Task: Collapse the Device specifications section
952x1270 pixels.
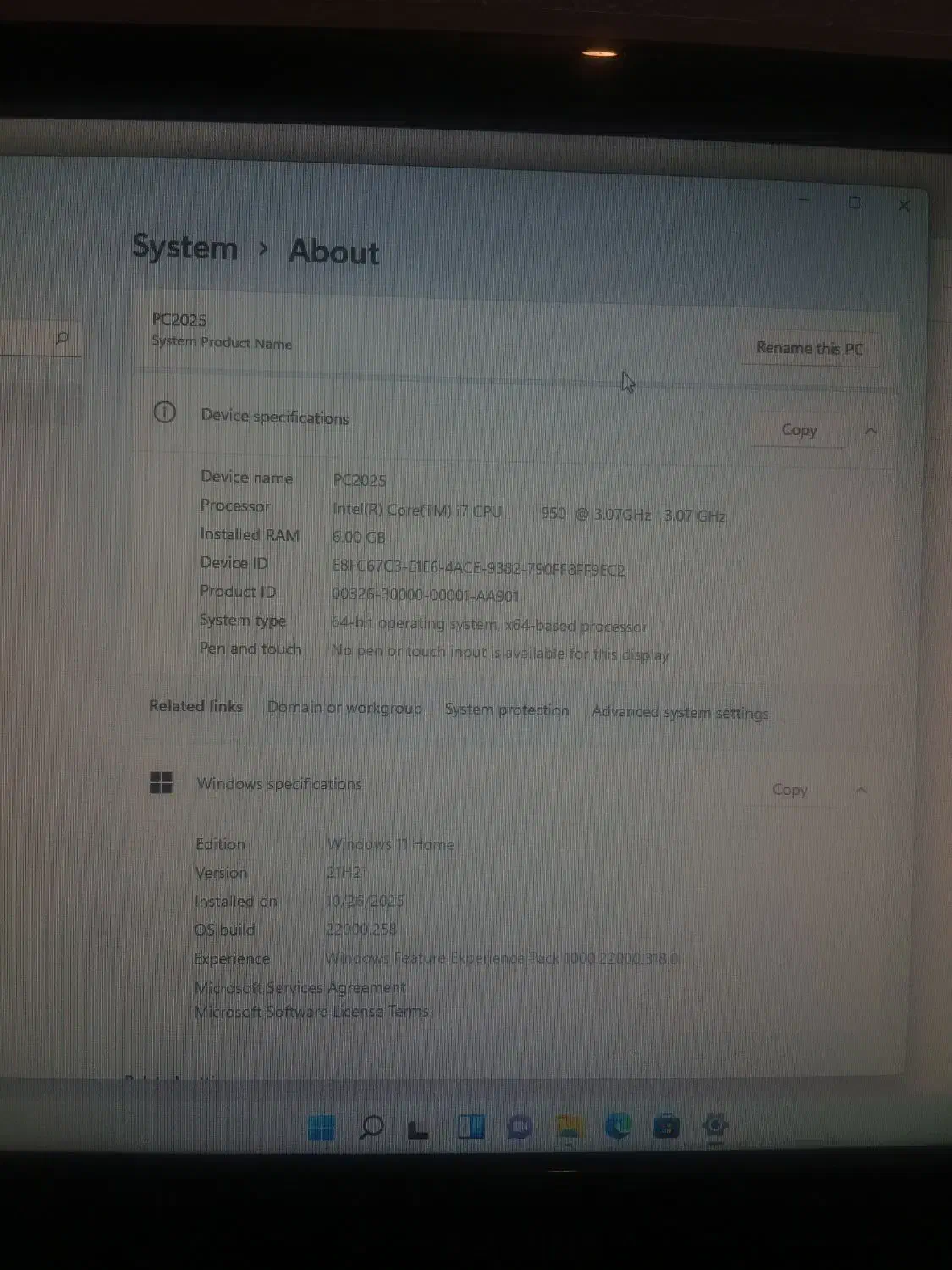Action: (871, 431)
